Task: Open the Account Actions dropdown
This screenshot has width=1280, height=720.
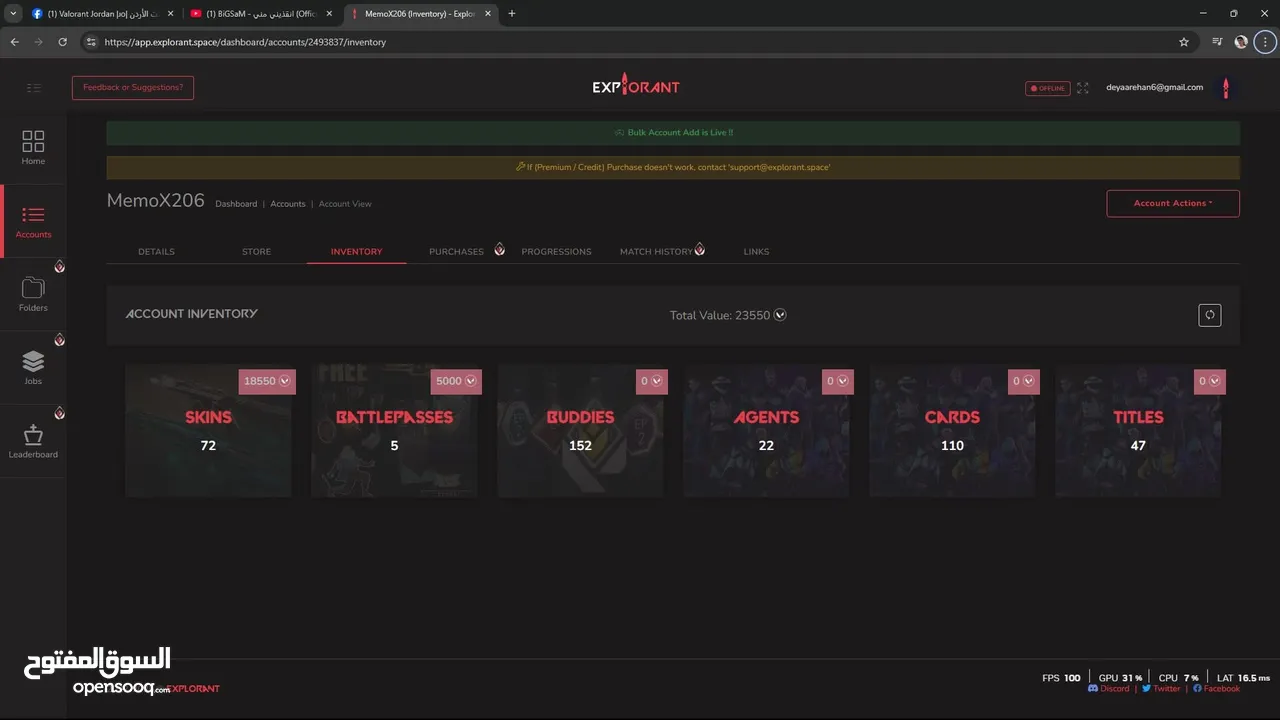Action: [x=1173, y=203]
